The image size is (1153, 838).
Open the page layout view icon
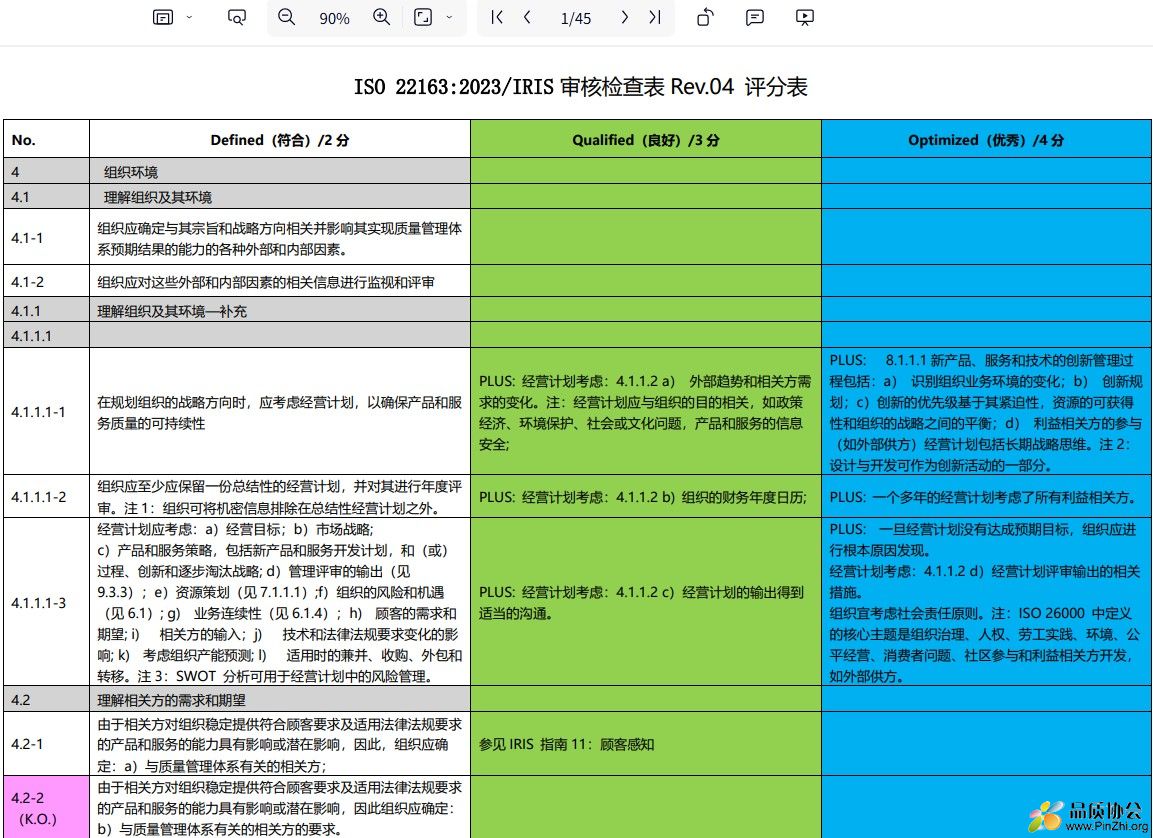[x=163, y=17]
